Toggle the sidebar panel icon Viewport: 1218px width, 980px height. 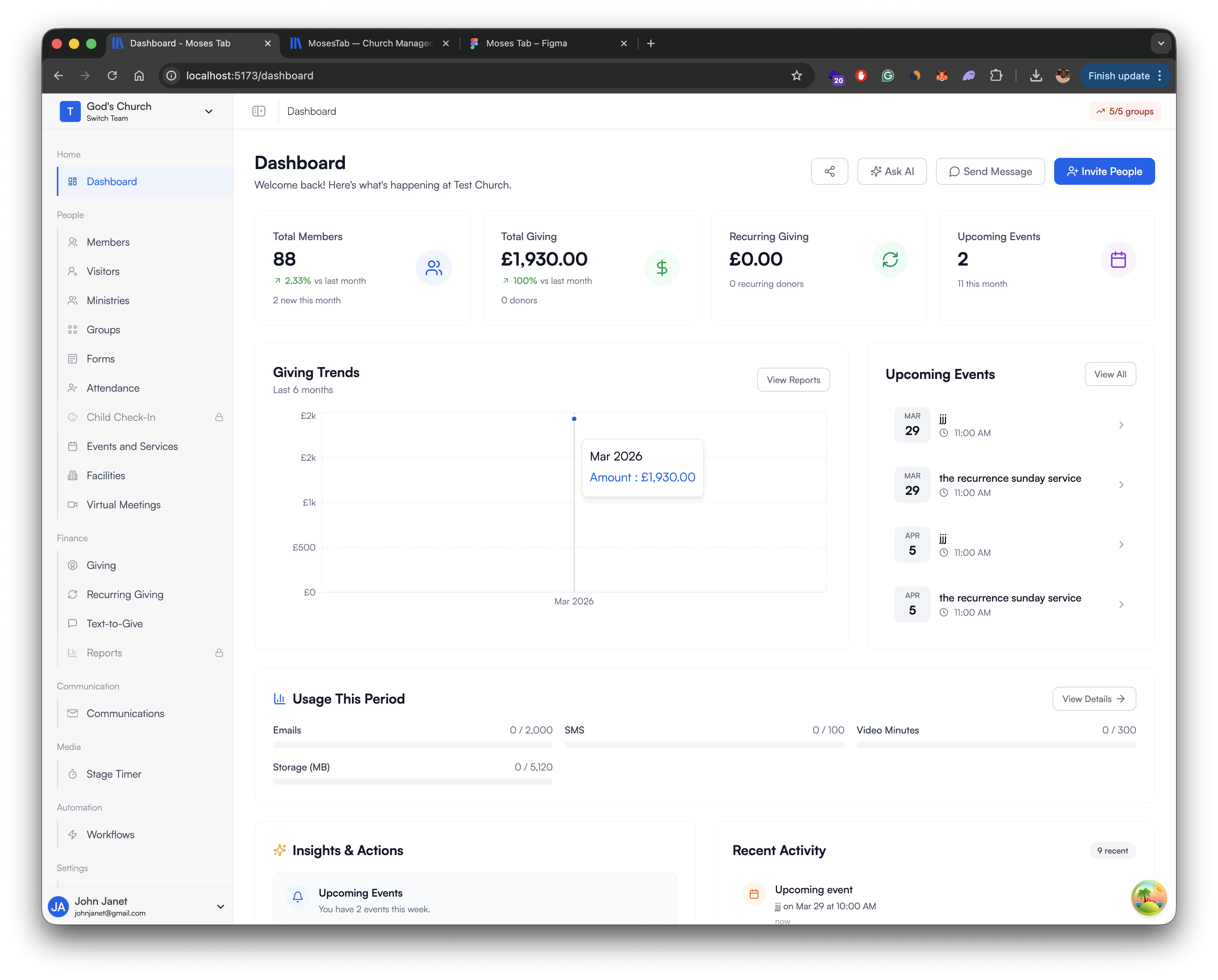pos(259,111)
